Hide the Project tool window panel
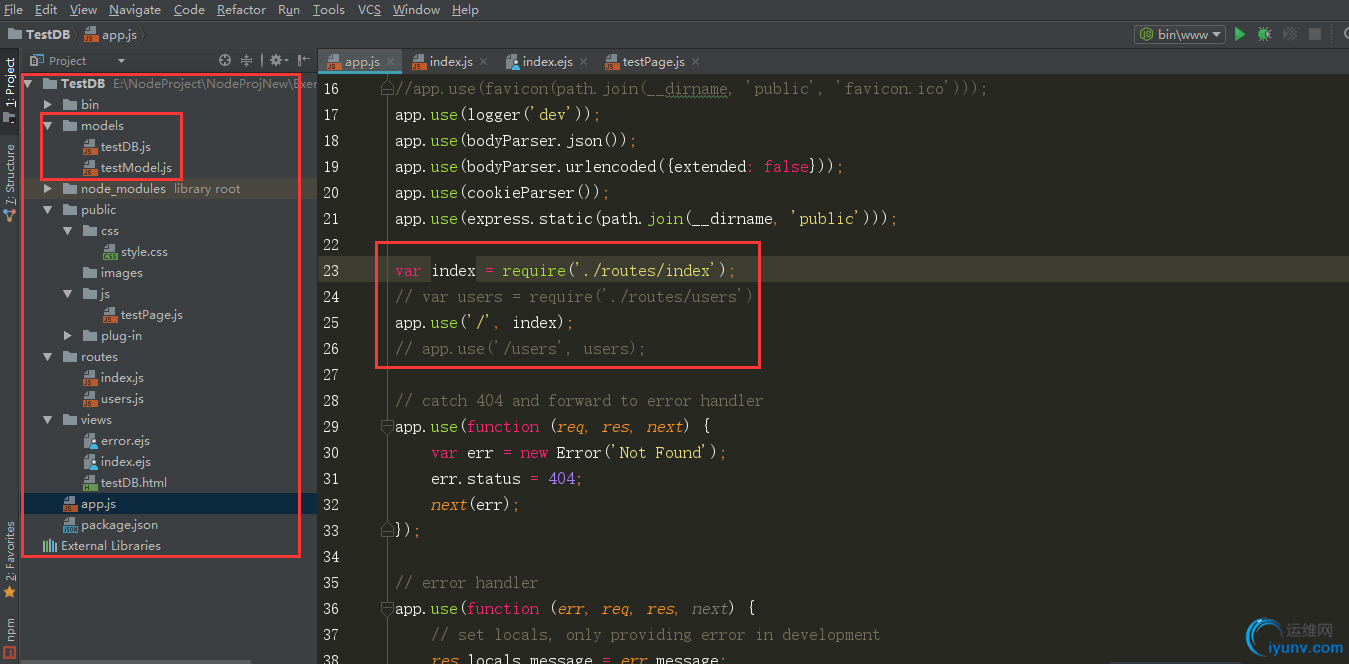The image size is (1349, 664). pyautogui.click(x=302, y=61)
